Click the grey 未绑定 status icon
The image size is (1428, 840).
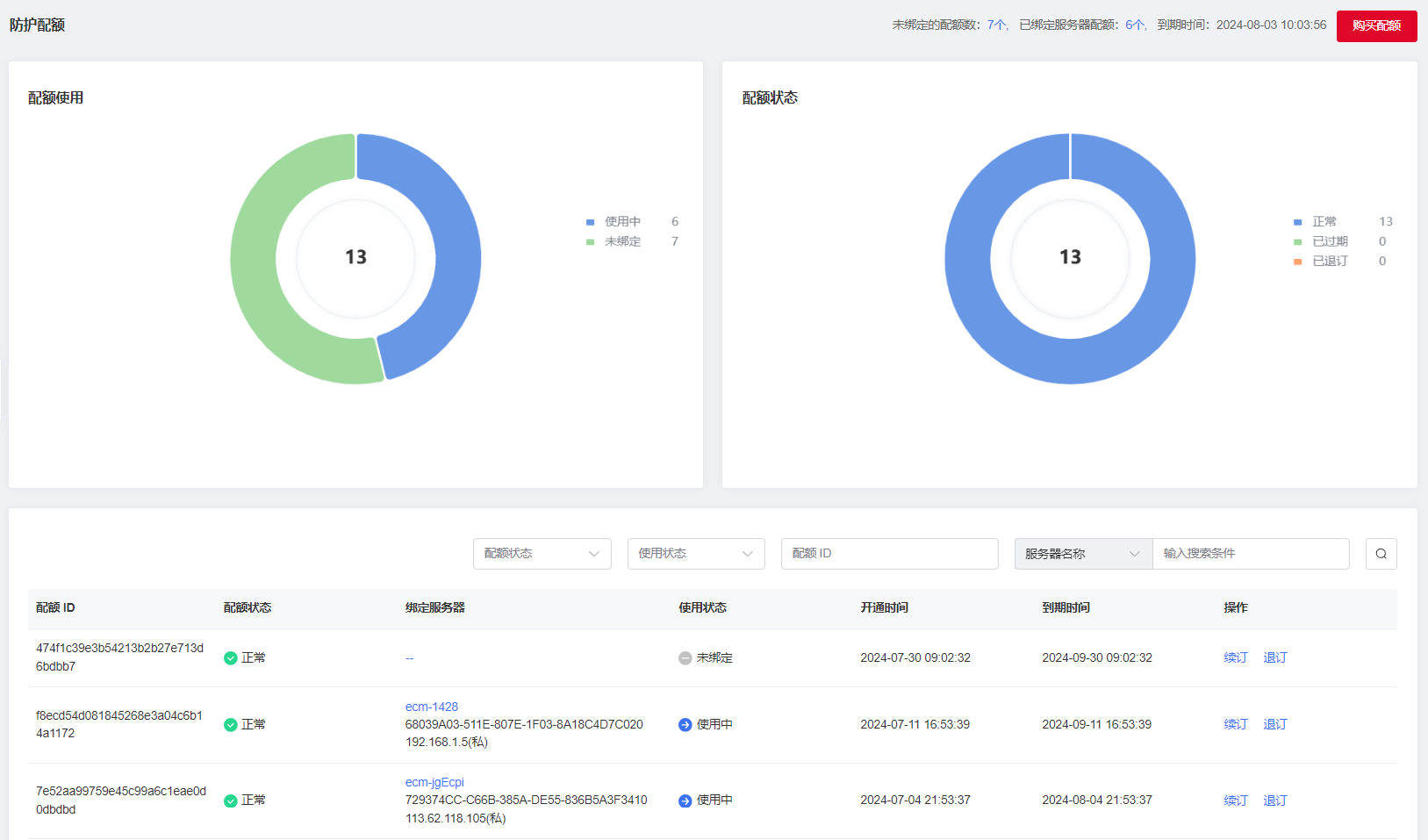[685, 658]
